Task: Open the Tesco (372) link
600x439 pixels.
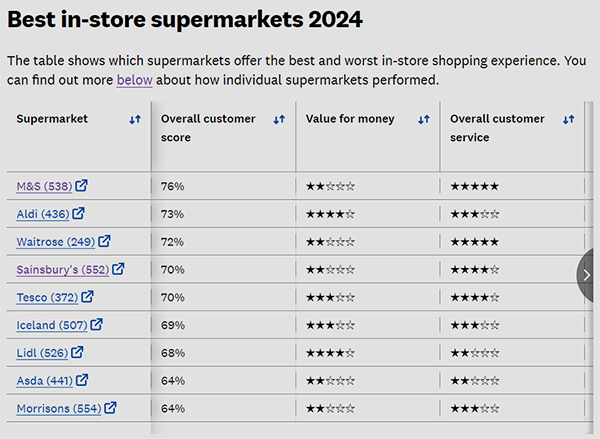Action: tap(47, 297)
